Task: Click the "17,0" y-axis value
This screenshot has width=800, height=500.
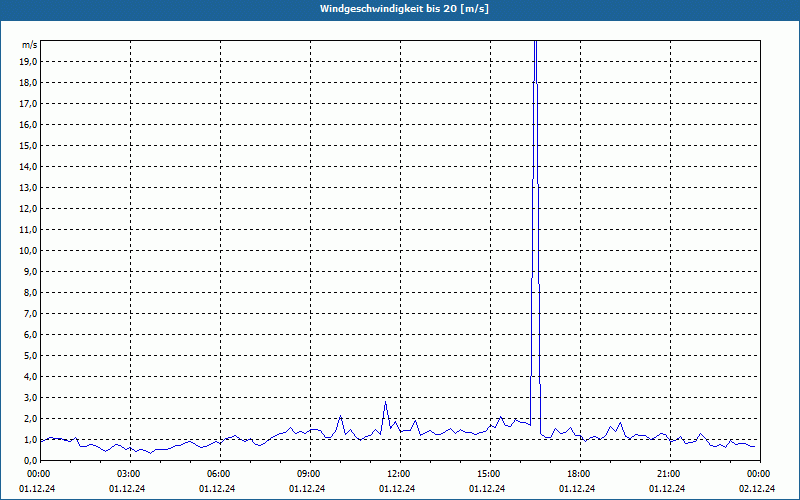Action: tap(28, 104)
